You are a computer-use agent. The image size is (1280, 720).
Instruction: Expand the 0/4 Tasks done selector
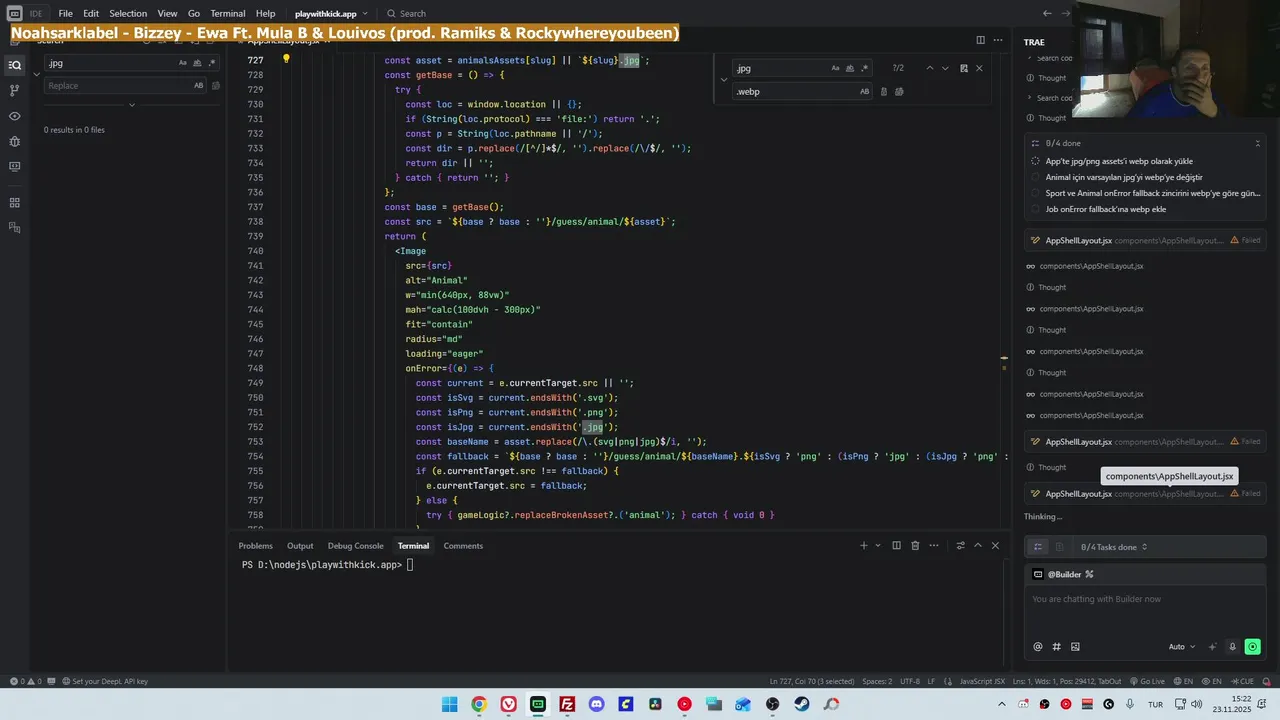[x=1114, y=547]
